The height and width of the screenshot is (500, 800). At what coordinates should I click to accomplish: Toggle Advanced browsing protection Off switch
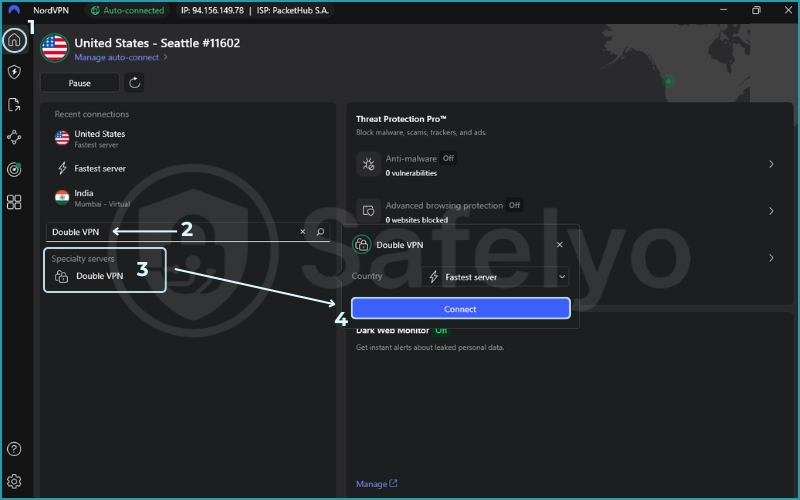(514, 205)
